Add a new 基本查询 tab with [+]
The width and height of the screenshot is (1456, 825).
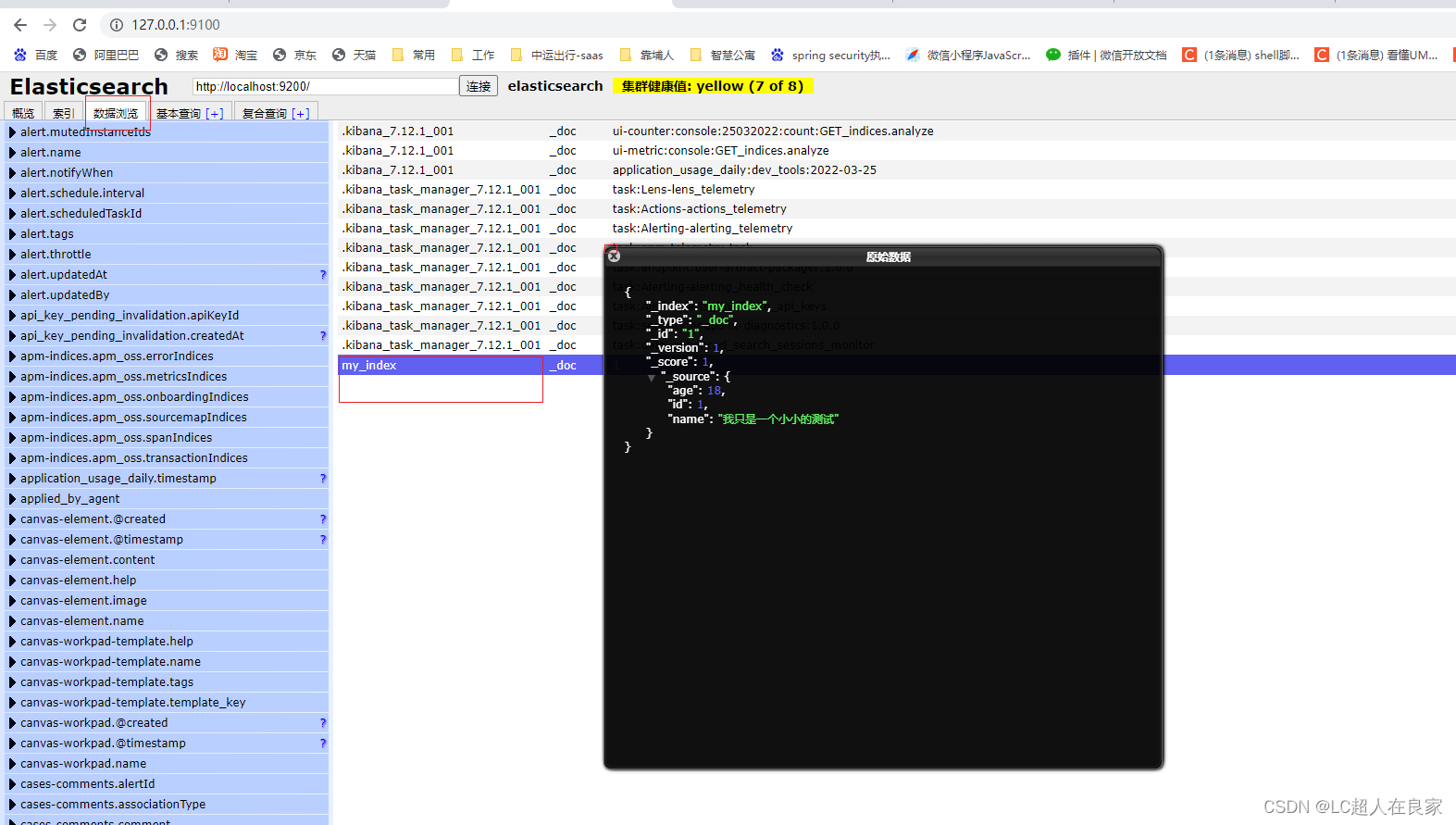coord(215,113)
